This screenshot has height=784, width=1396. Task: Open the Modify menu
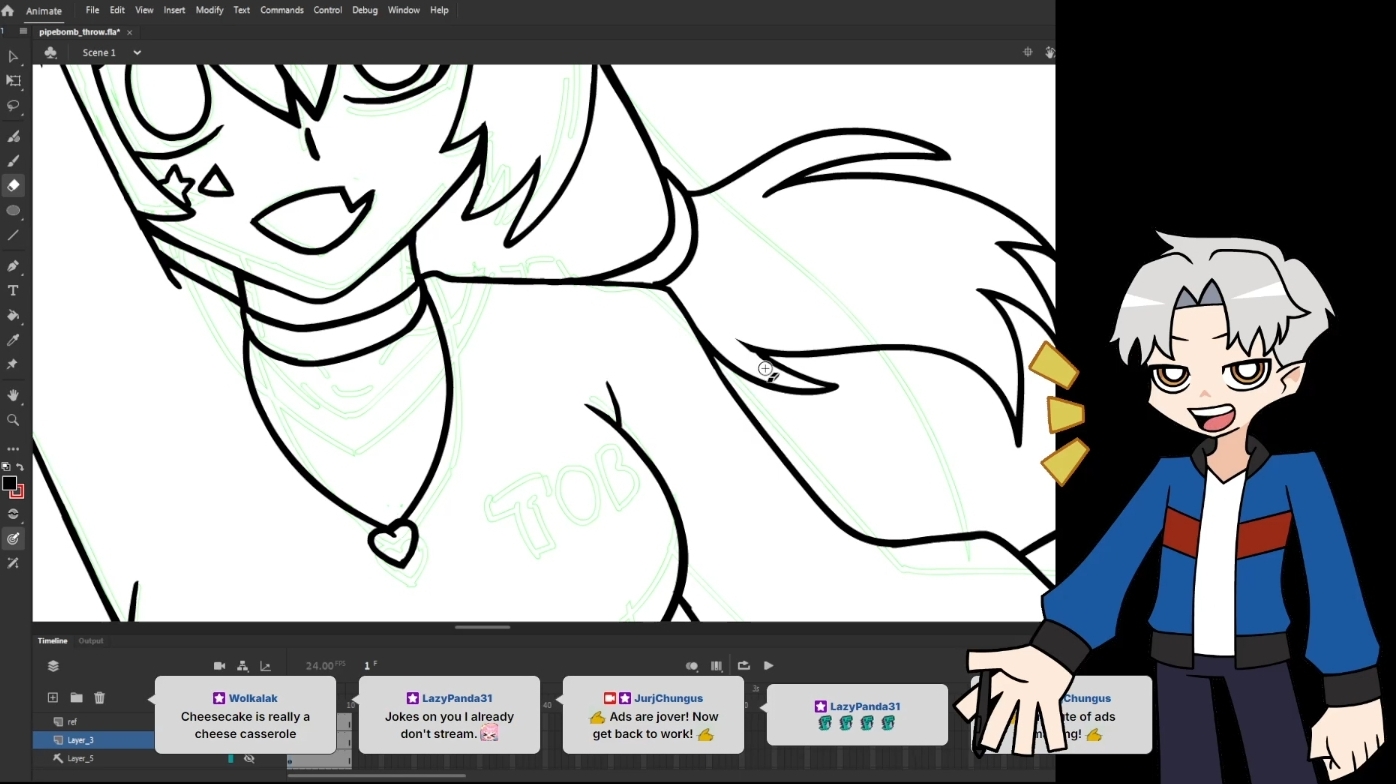(210, 10)
